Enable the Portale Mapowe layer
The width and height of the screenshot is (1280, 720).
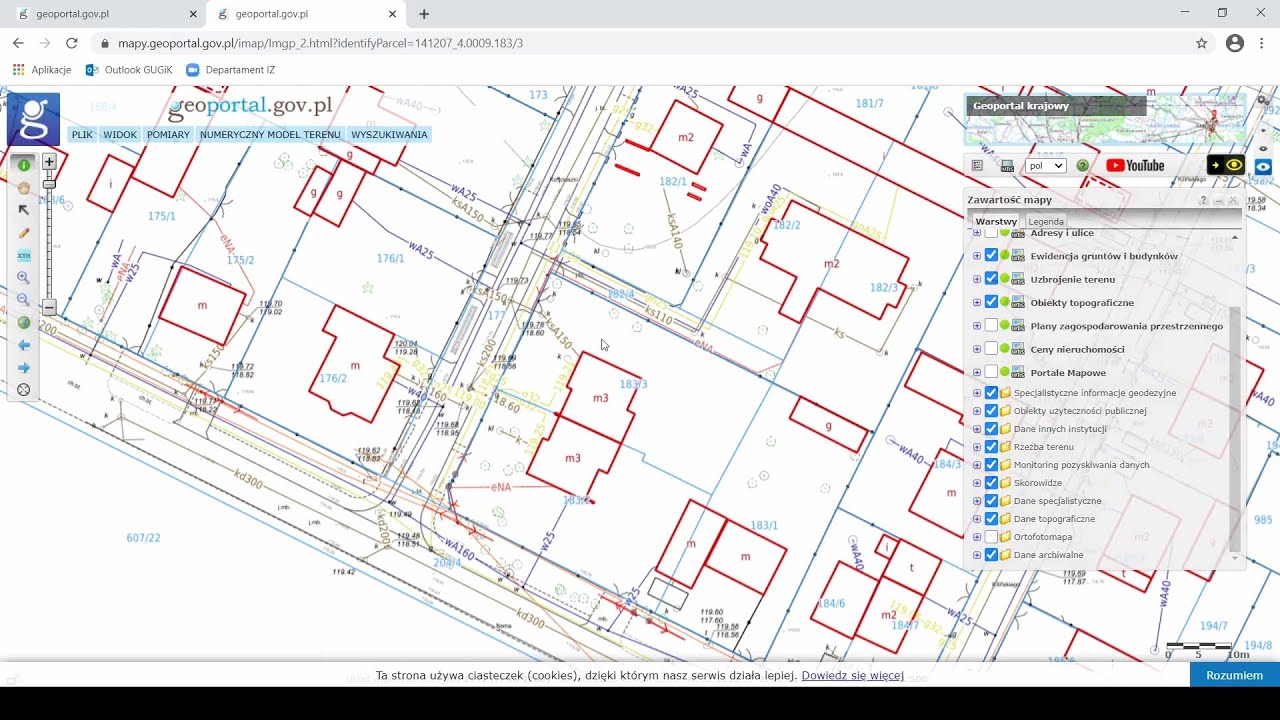[x=991, y=373]
